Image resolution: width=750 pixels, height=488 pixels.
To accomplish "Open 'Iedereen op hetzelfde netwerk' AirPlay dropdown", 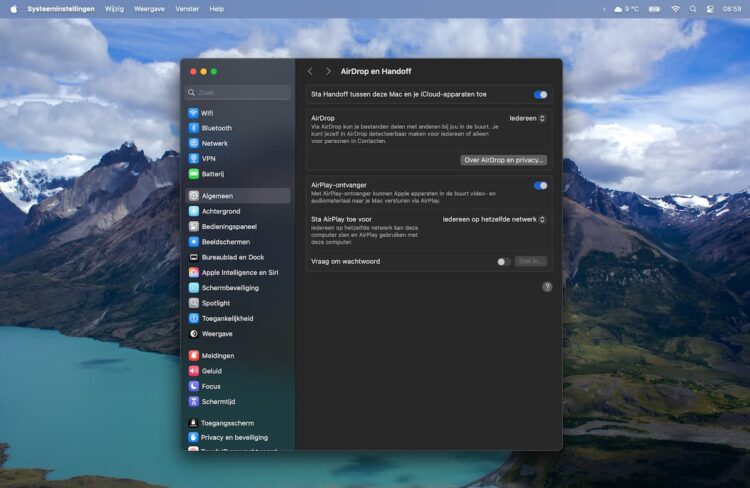I will pos(494,219).
